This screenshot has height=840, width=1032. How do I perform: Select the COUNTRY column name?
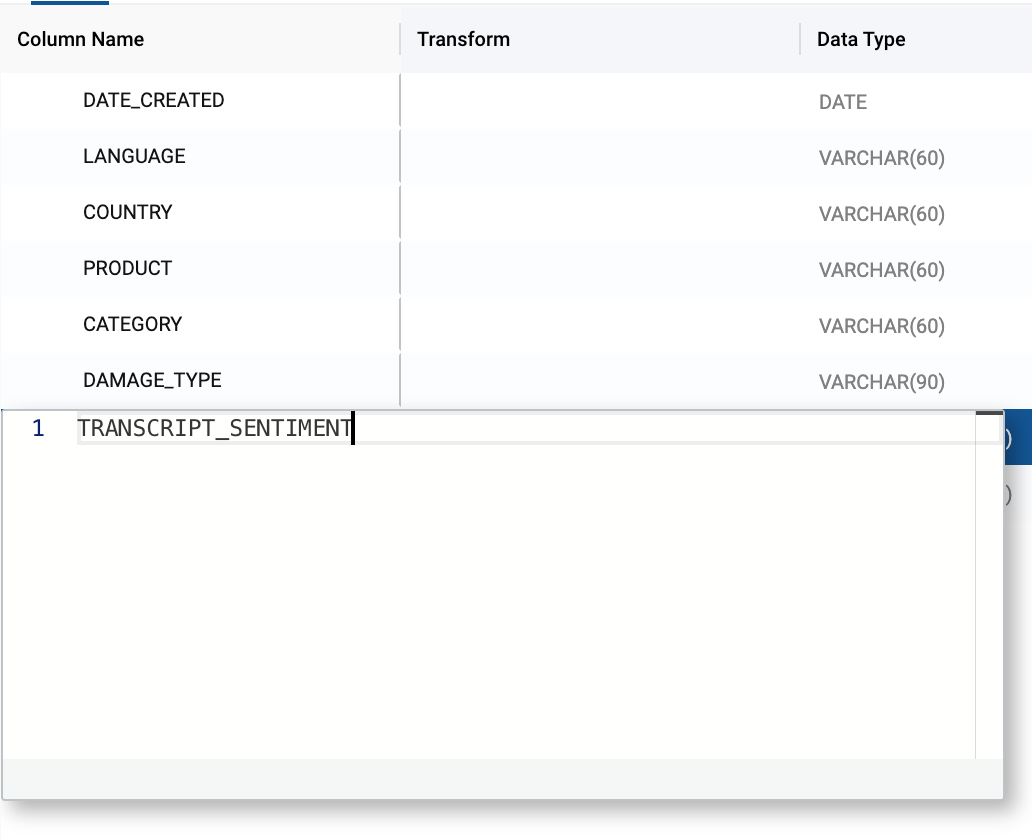click(x=128, y=212)
